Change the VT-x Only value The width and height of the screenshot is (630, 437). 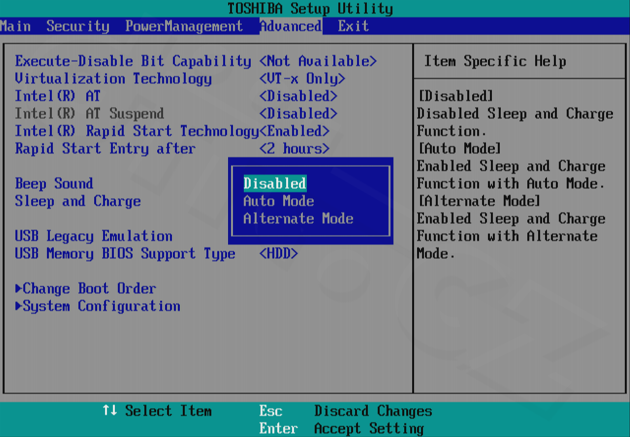[x=302, y=79]
